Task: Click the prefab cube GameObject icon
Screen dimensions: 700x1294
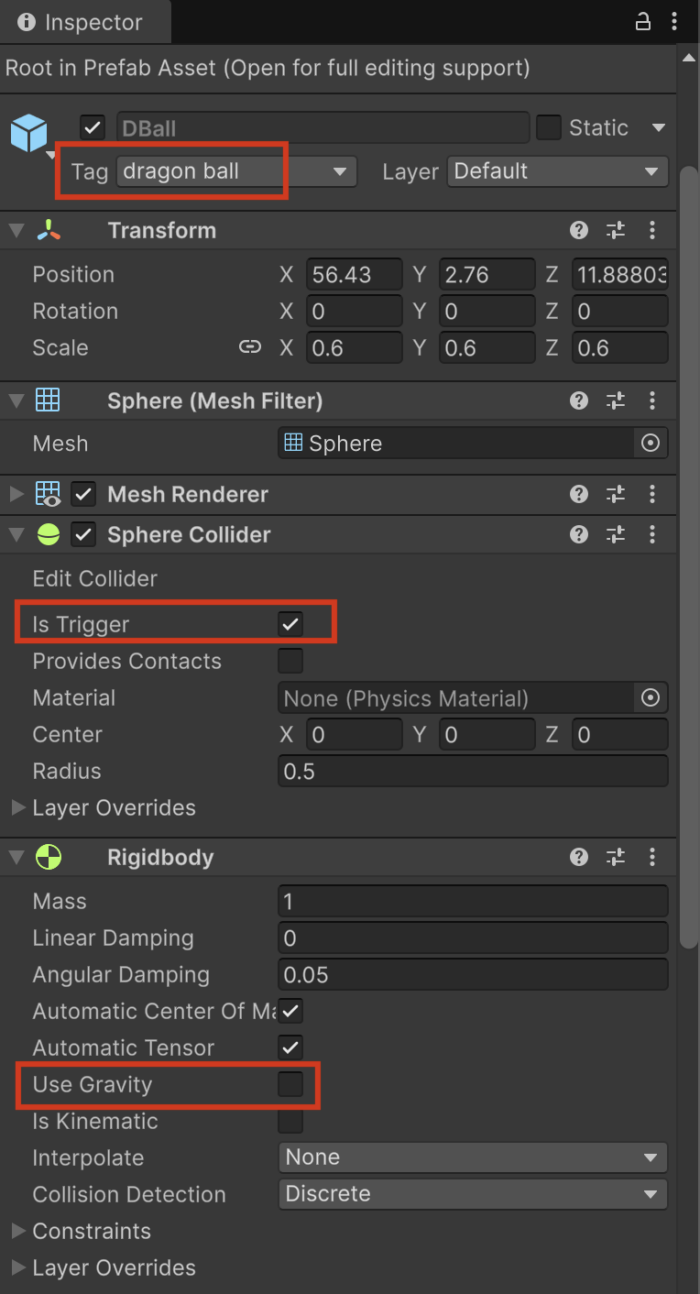Action: [x=29, y=133]
